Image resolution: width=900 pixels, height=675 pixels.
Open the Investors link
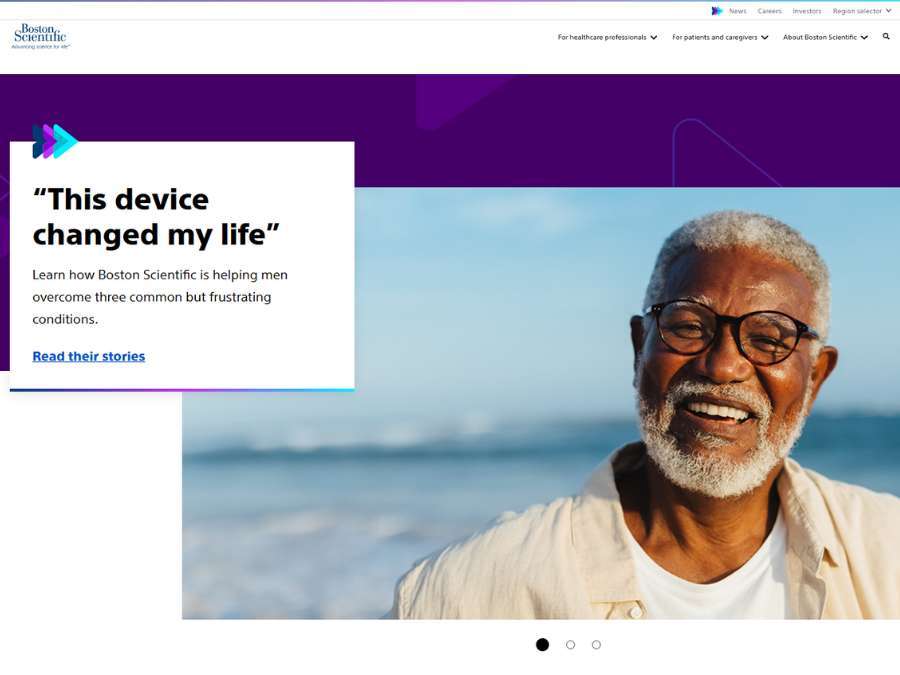click(x=806, y=11)
